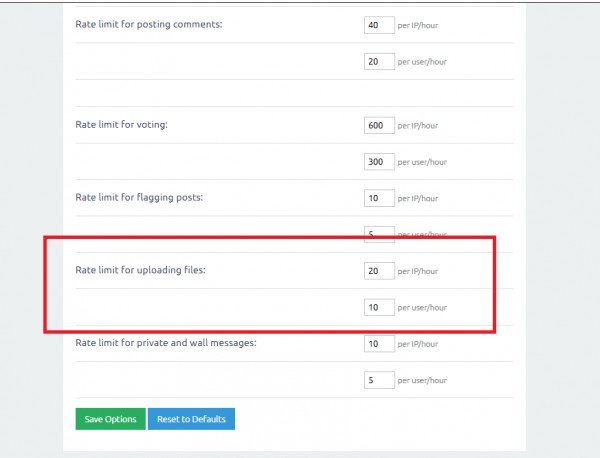
Task: Click 'per IP/hour' text beside posting comments field
Action: 418,25
